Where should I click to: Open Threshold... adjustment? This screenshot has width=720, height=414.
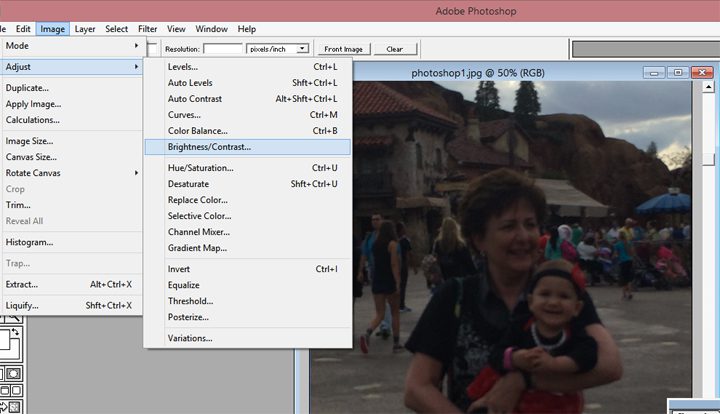[x=248, y=301]
